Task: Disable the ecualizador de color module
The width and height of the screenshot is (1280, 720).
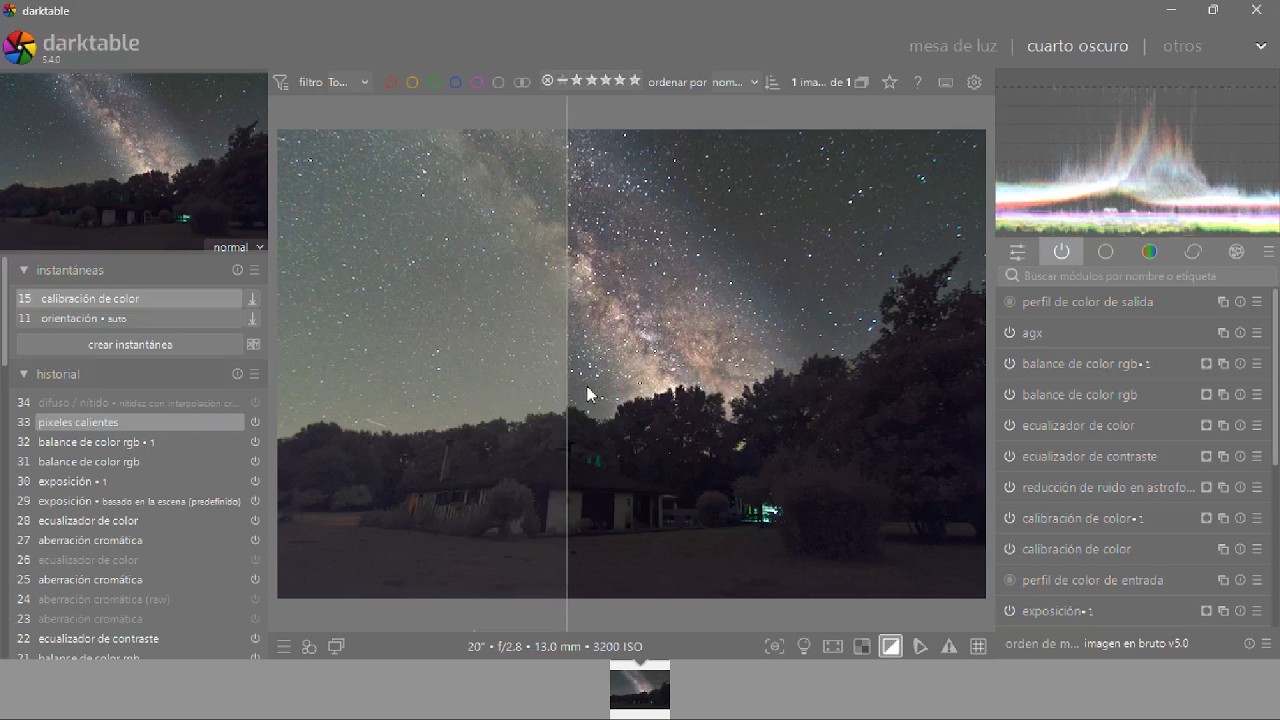Action: (x=1010, y=426)
